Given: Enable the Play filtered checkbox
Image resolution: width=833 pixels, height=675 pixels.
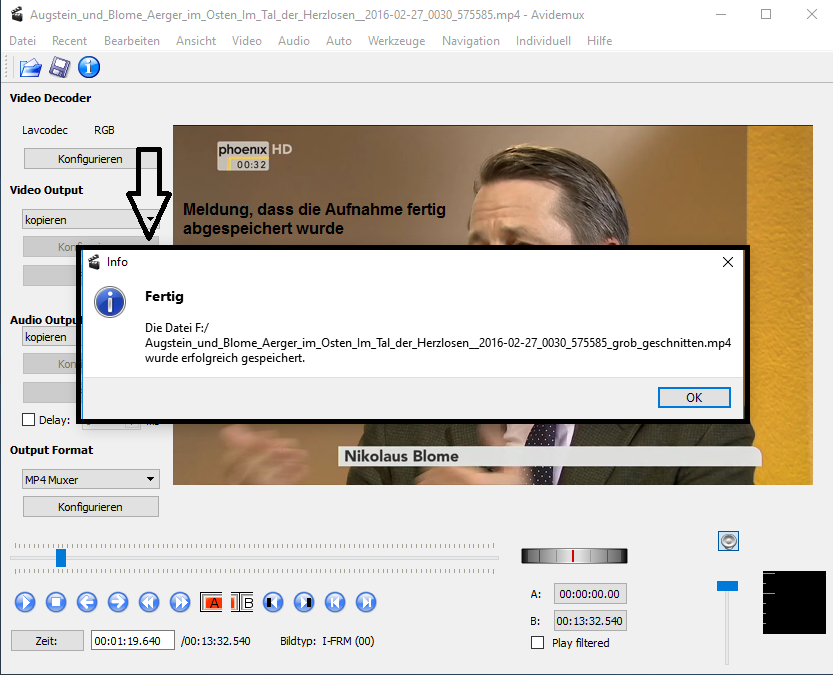Looking at the screenshot, I should [538, 643].
